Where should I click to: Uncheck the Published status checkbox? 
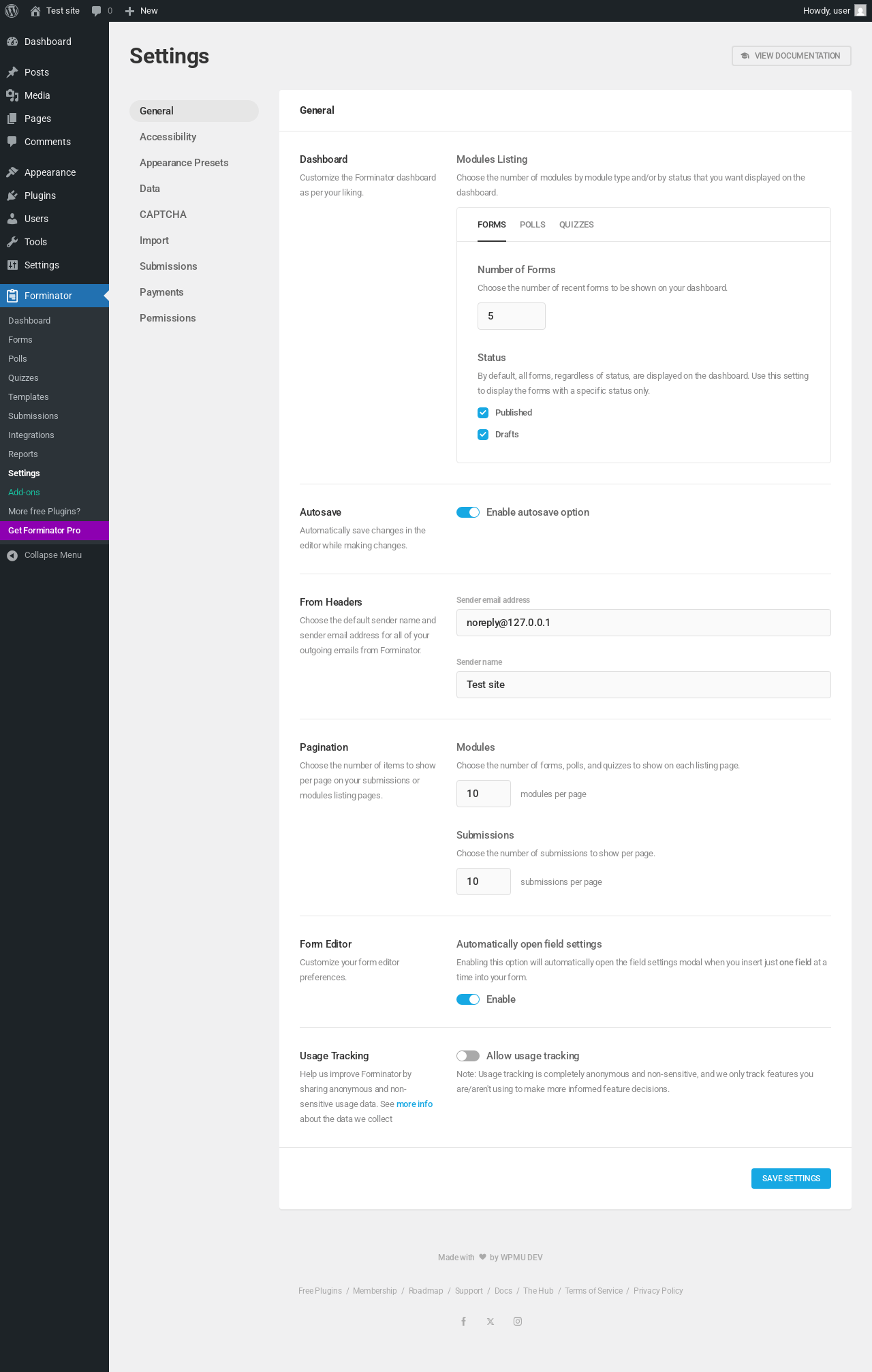(483, 413)
